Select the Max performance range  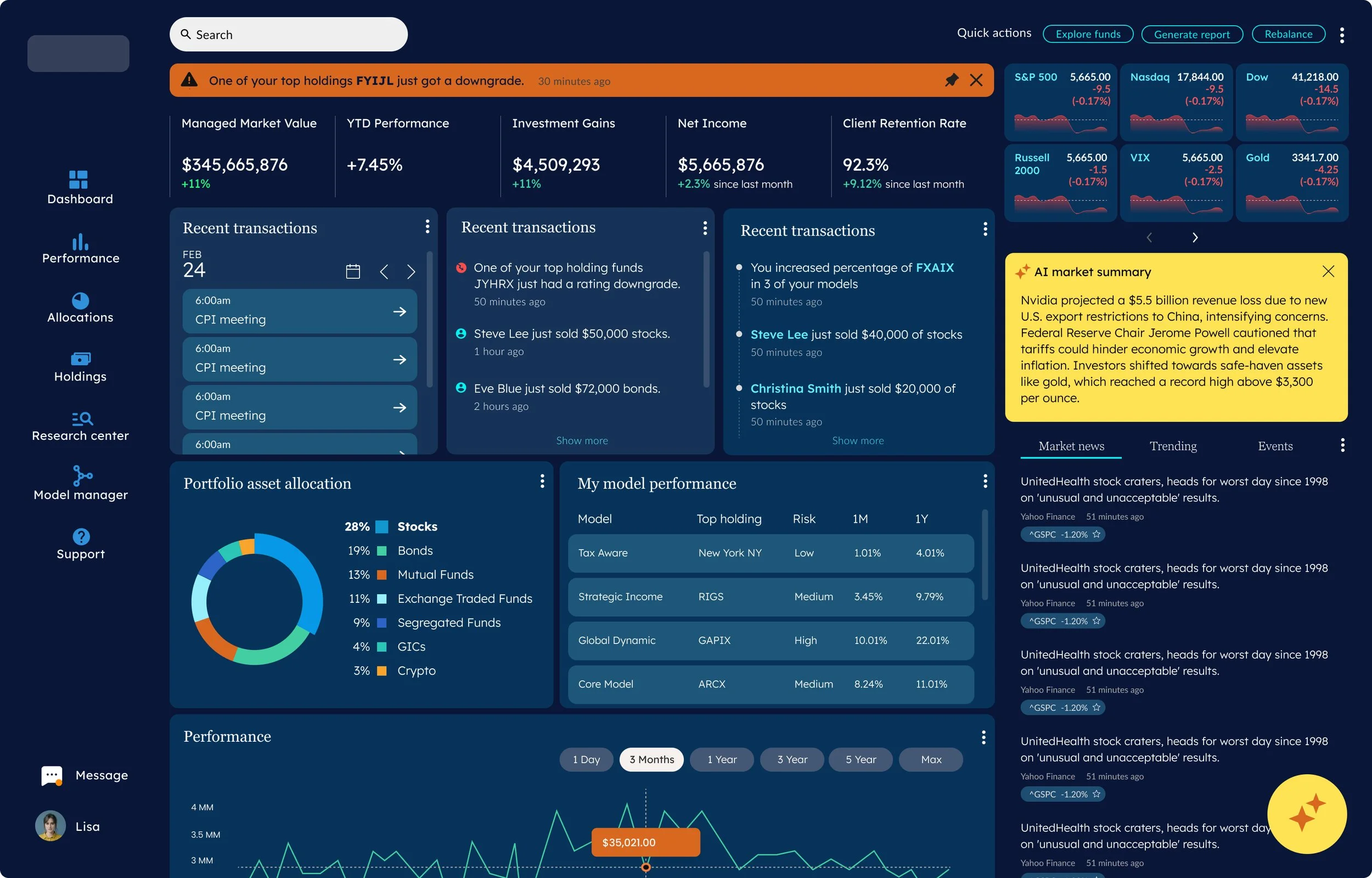[930, 759]
